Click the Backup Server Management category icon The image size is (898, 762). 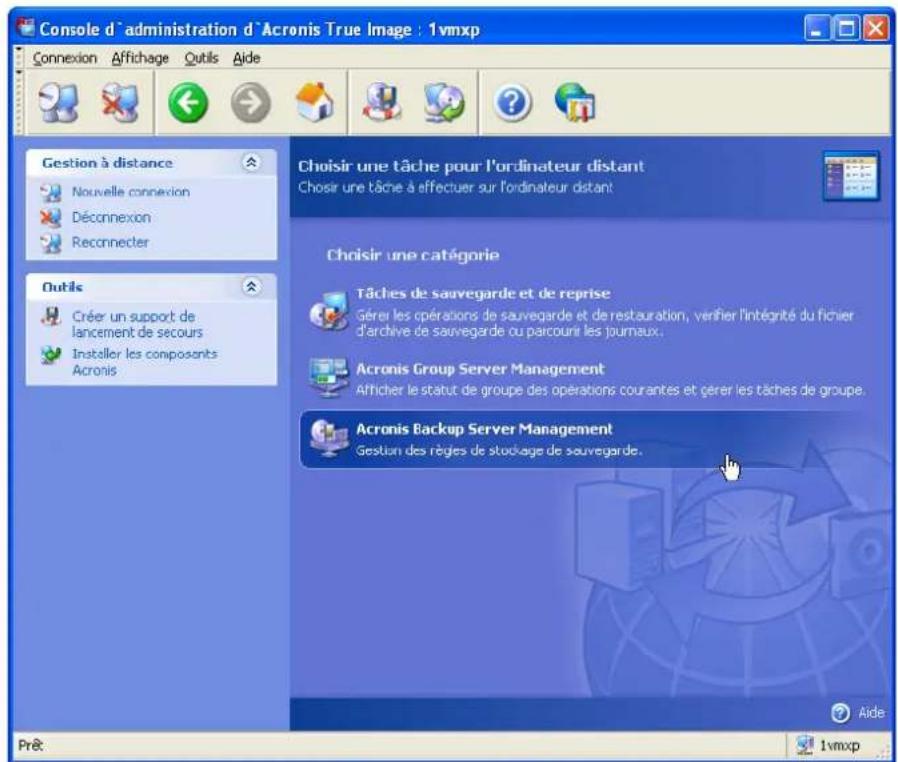coord(329,439)
